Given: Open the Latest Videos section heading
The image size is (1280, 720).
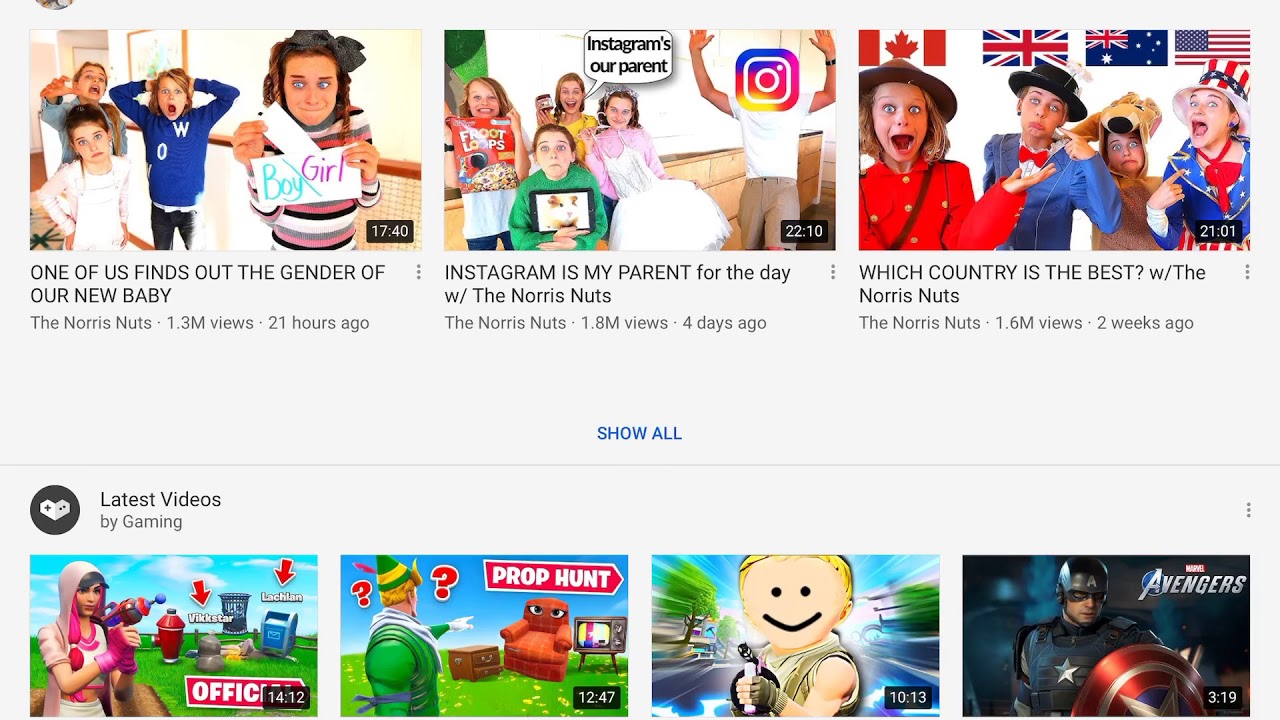Looking at the screenshot, I should pyautogui.click(x=160, y=499).
